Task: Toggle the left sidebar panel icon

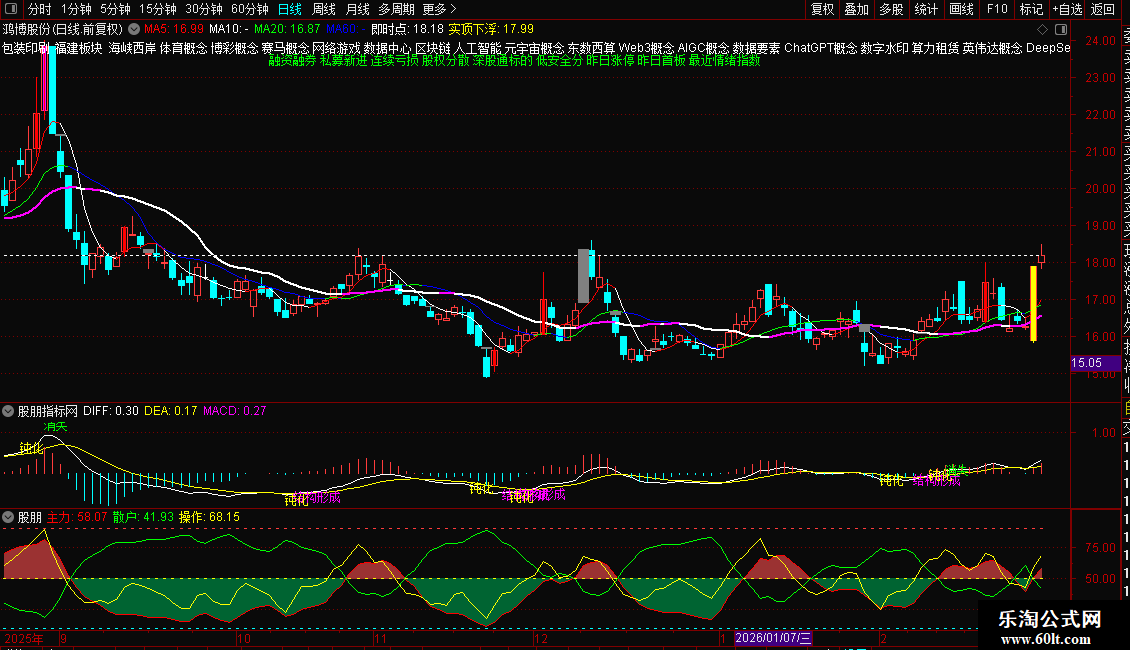Action: pos(11,9)
